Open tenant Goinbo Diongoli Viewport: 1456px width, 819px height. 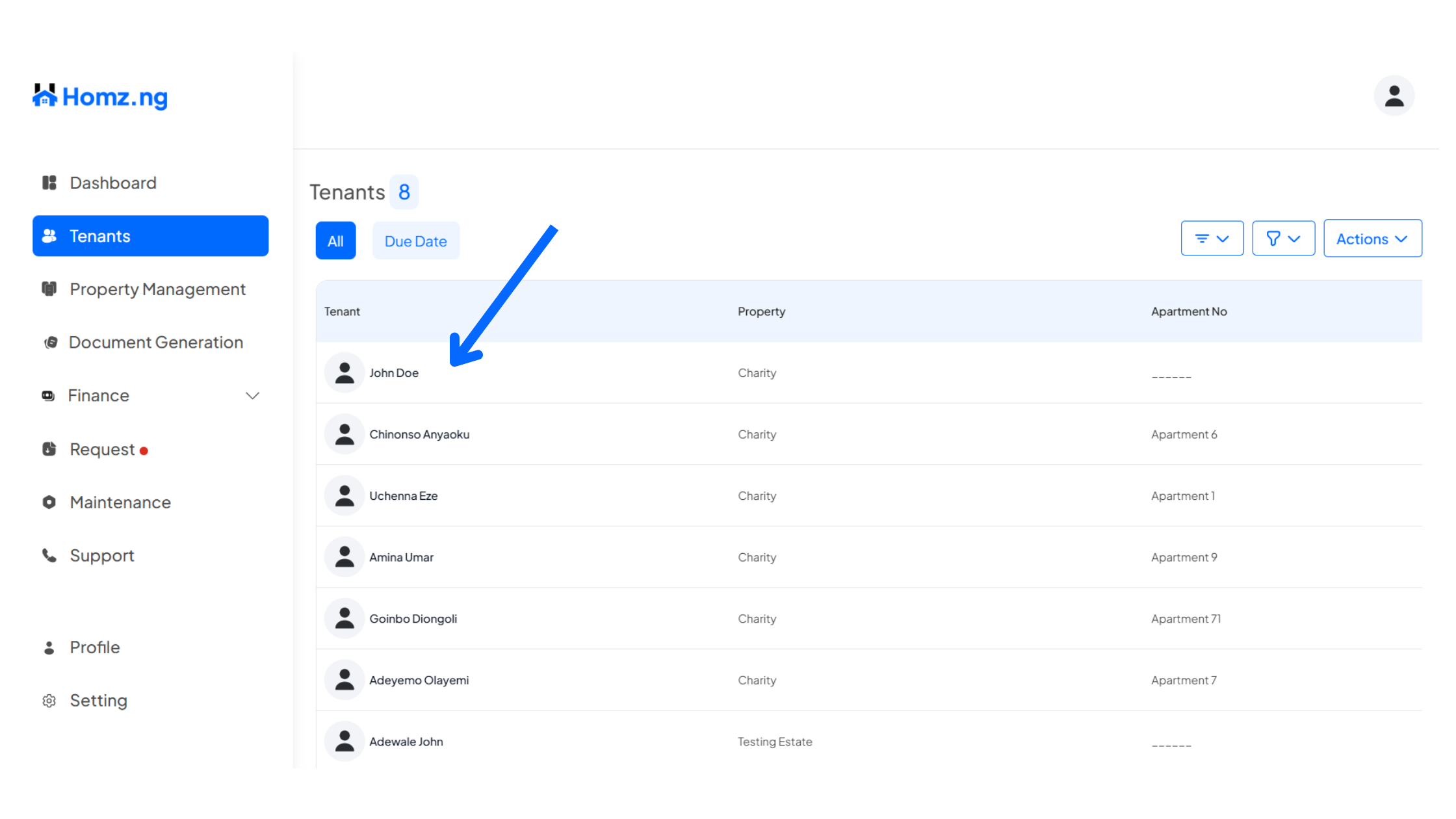tap(413, 619)
